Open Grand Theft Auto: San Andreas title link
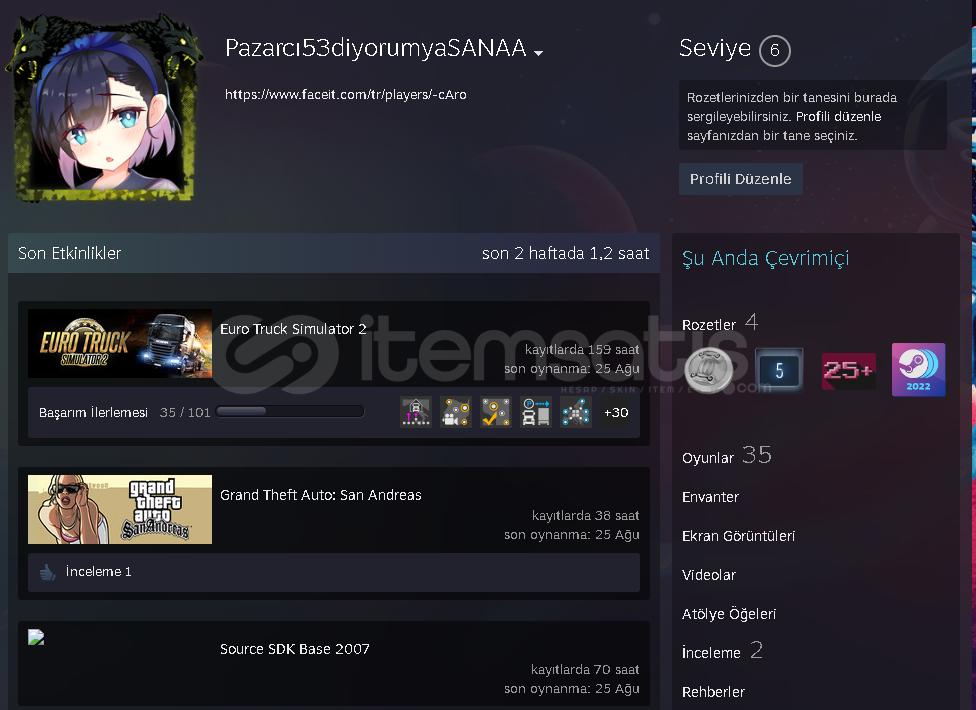The width and height of the screenshot is (976, 710). [x=321, y=495]
